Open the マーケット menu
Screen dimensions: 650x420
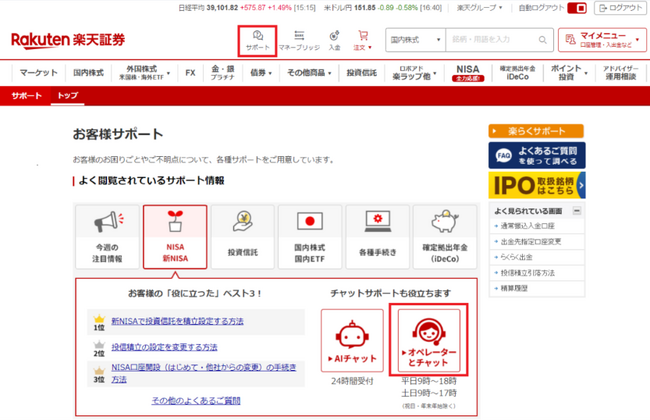click(39, 73)
